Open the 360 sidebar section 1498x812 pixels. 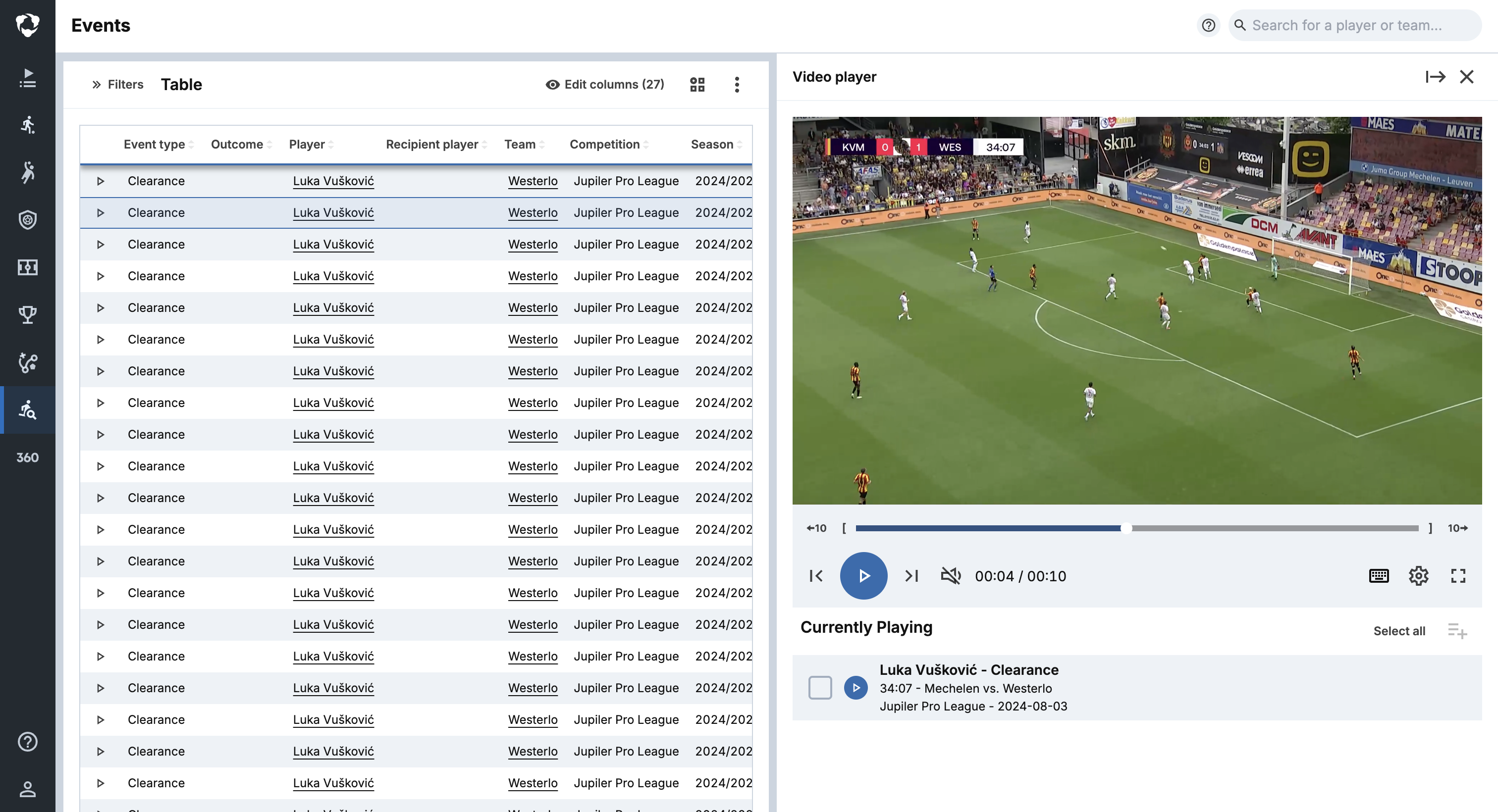(x=27, y=457)
